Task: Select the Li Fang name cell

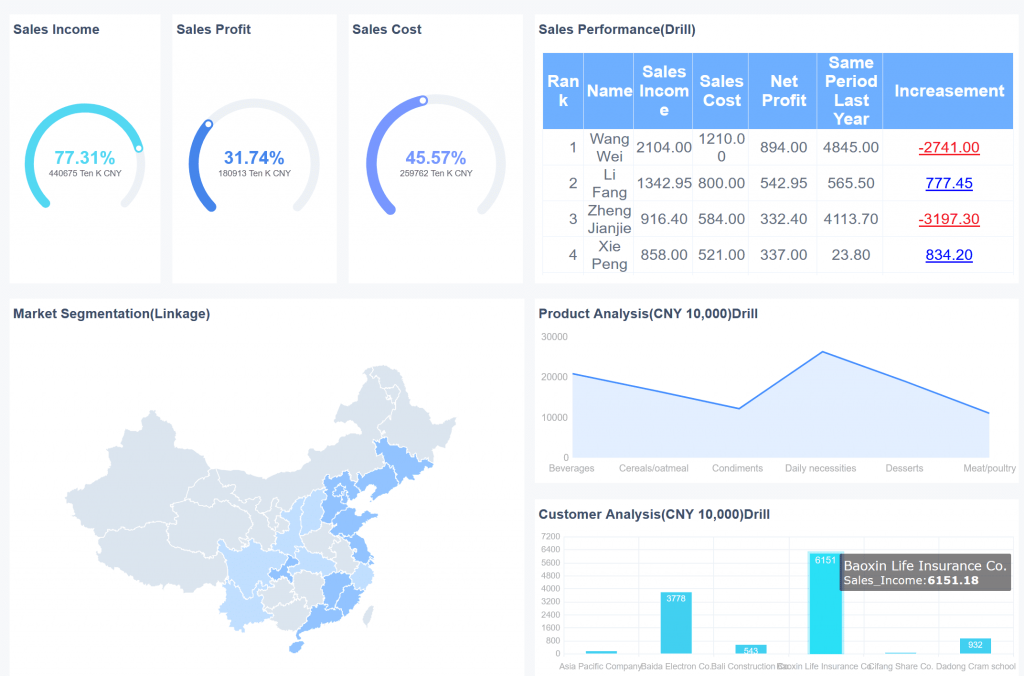Action: point(609,183)
